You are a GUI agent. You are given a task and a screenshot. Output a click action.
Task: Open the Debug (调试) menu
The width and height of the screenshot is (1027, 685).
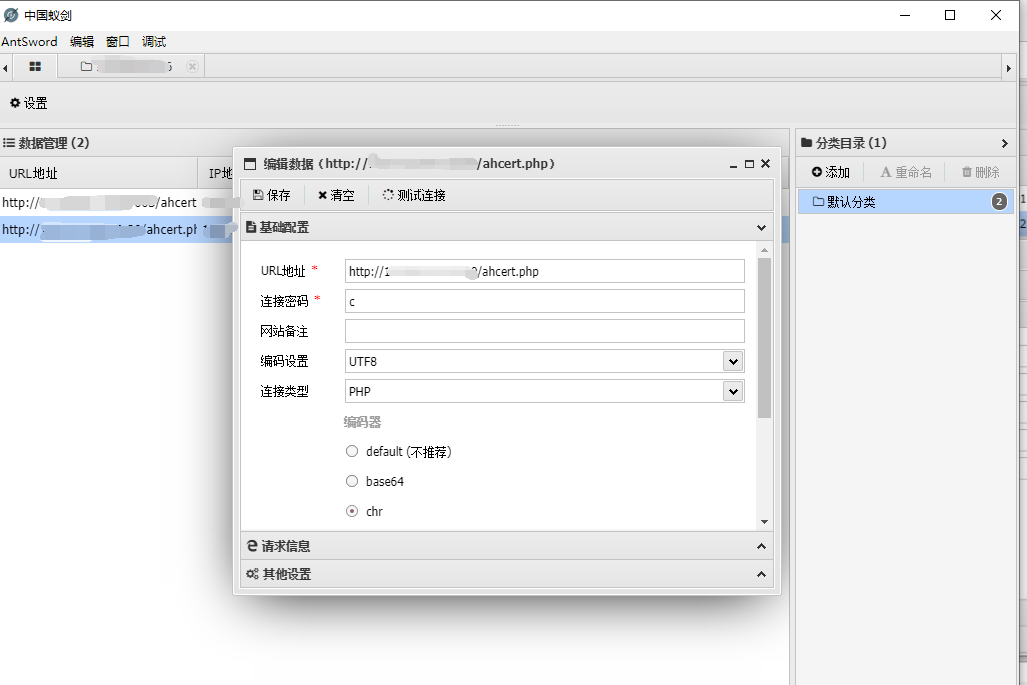(x=154, y=42)
